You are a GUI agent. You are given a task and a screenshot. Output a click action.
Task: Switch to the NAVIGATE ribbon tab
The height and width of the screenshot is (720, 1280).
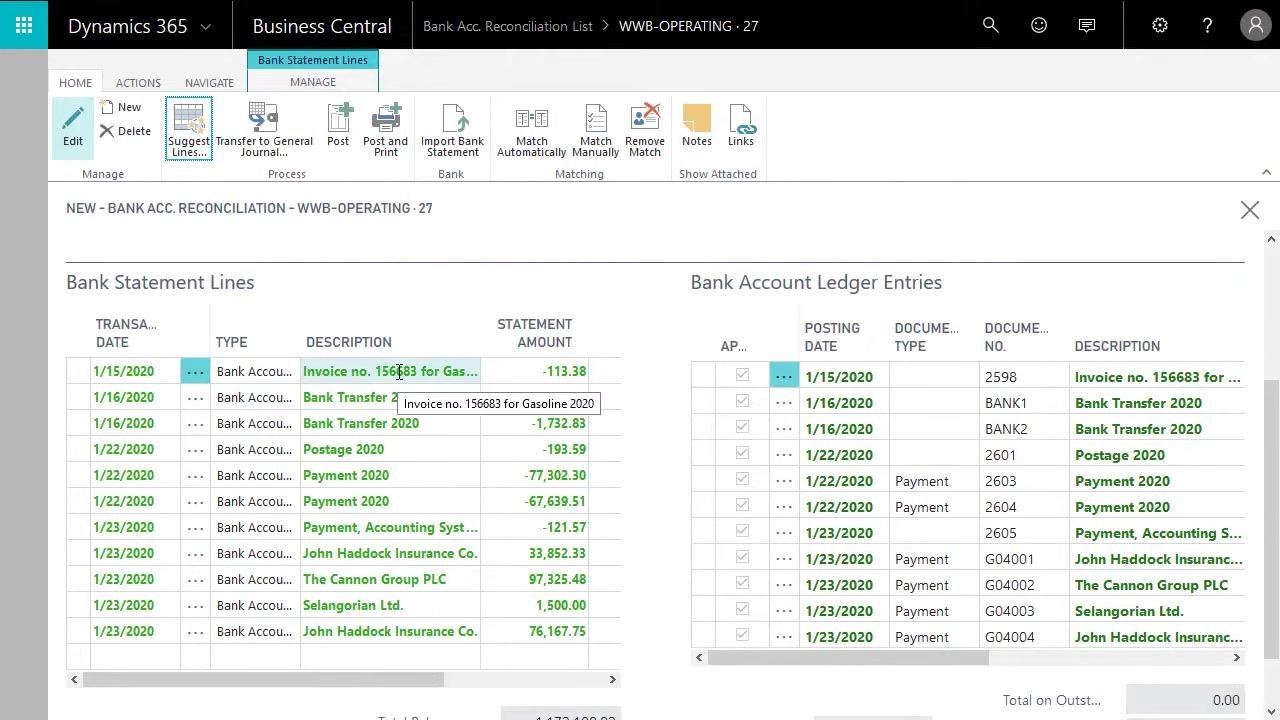pos(209,83)
